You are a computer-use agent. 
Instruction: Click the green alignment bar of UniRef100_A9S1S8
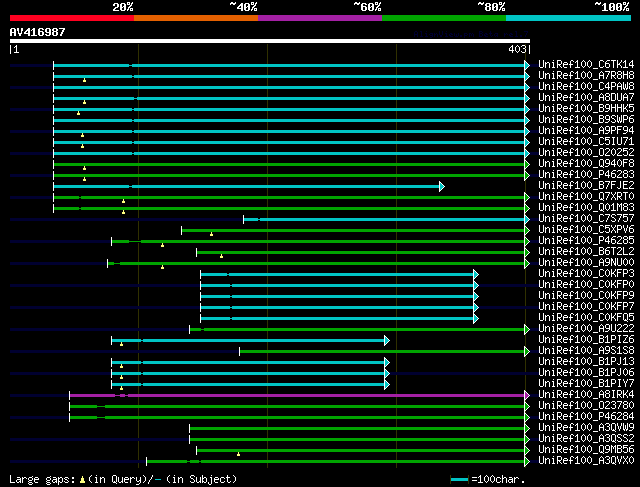[x=382, y=351]
